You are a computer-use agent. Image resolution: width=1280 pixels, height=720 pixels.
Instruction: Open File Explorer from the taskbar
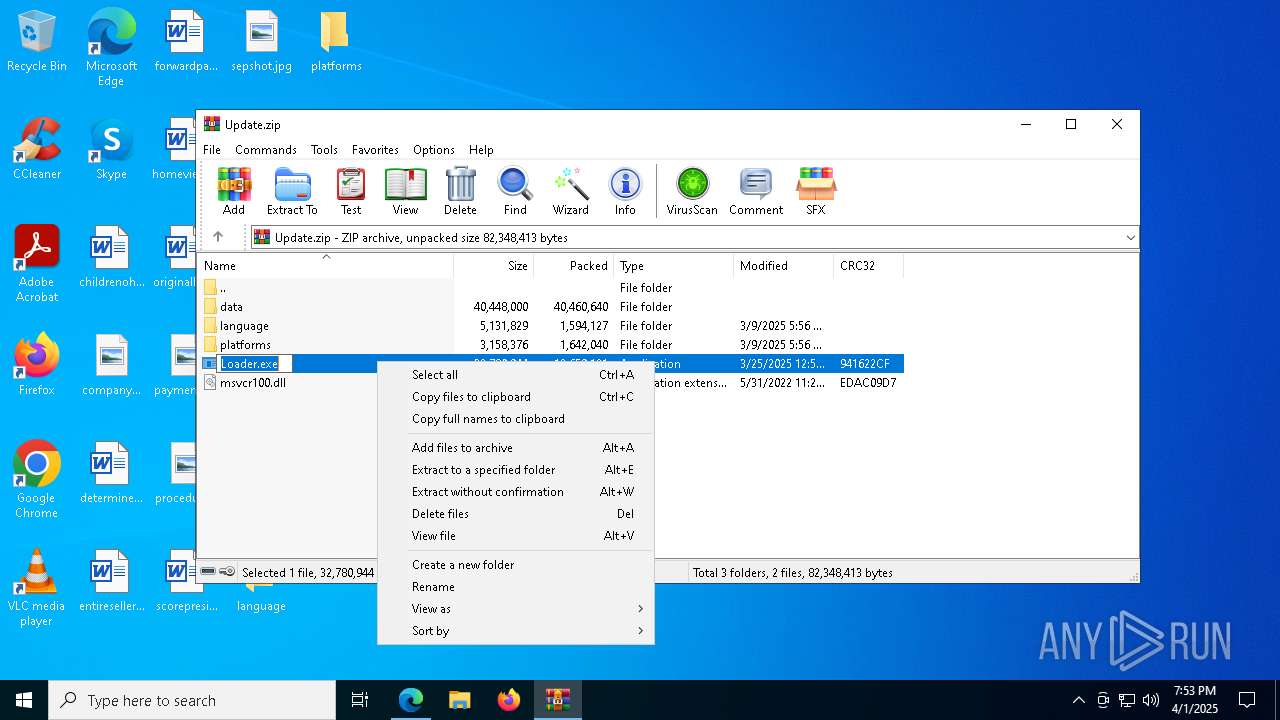[459, 700]
